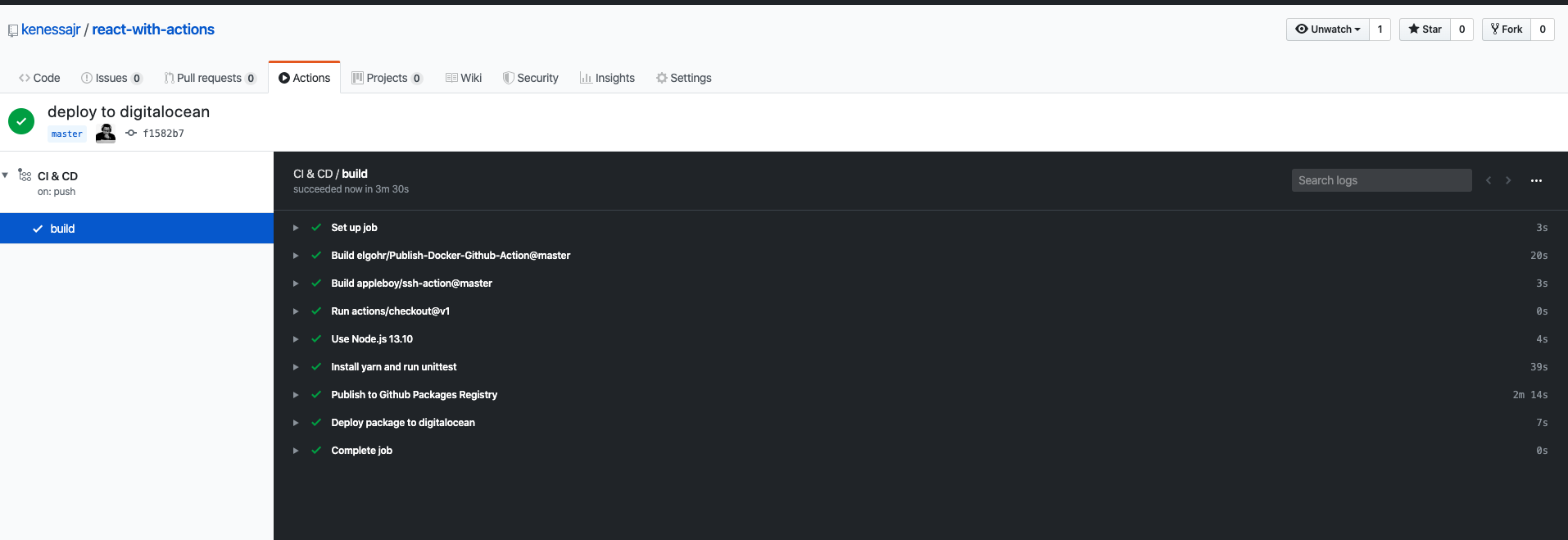This screenshot has height=540, width=1568.
Task: Expand the Build elgohr/Publish-Docker-Github-Action step
Action: click(x=296, y=256)
